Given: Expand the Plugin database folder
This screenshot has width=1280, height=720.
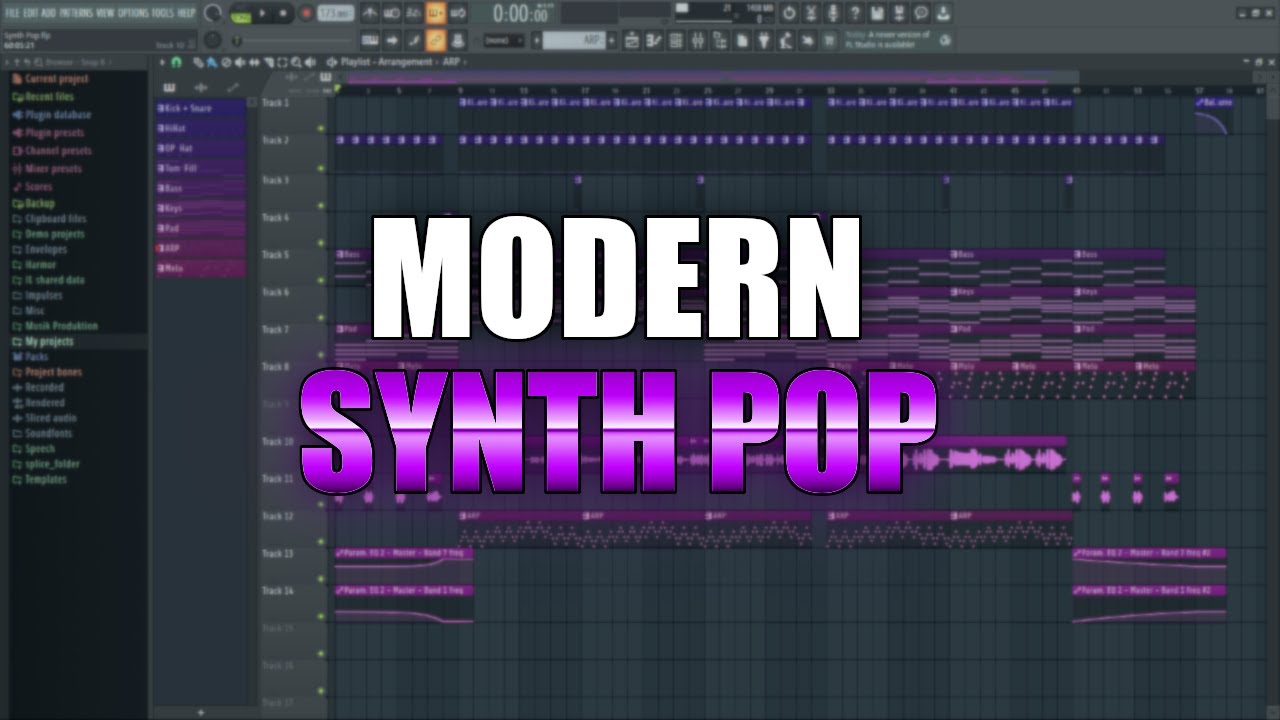Looking at the screenshot, I should [58, 115].
